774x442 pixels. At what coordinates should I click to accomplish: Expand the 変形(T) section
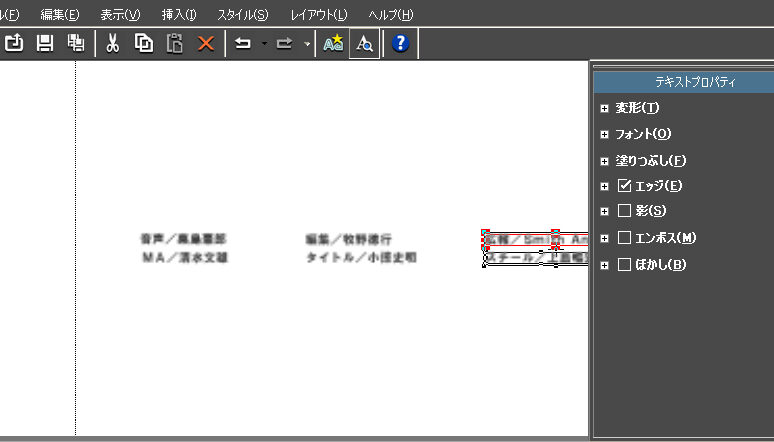tap(604, 108)
